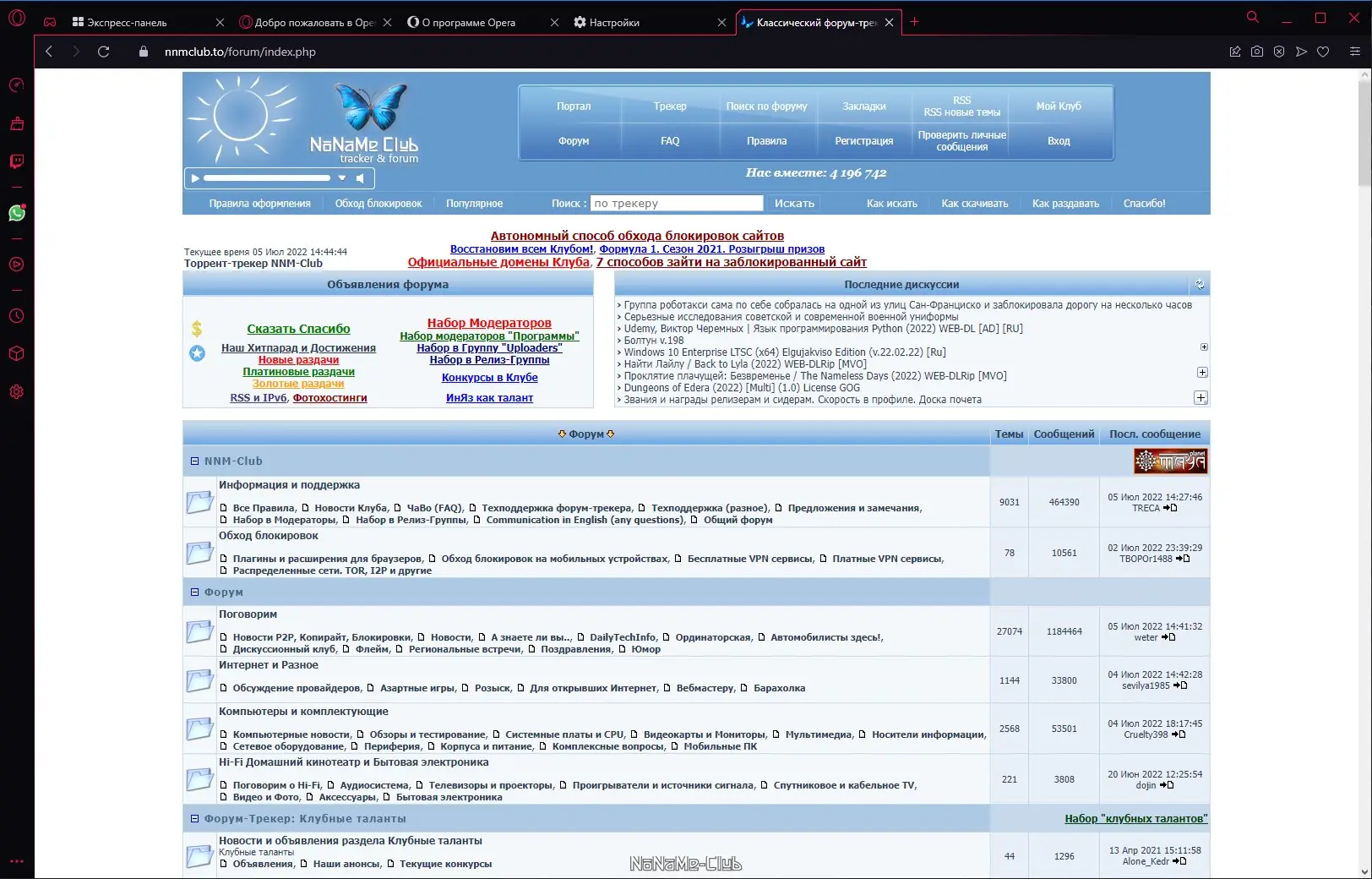Click the address bar URL field
Screen dimensions: 1372x879
676,52
